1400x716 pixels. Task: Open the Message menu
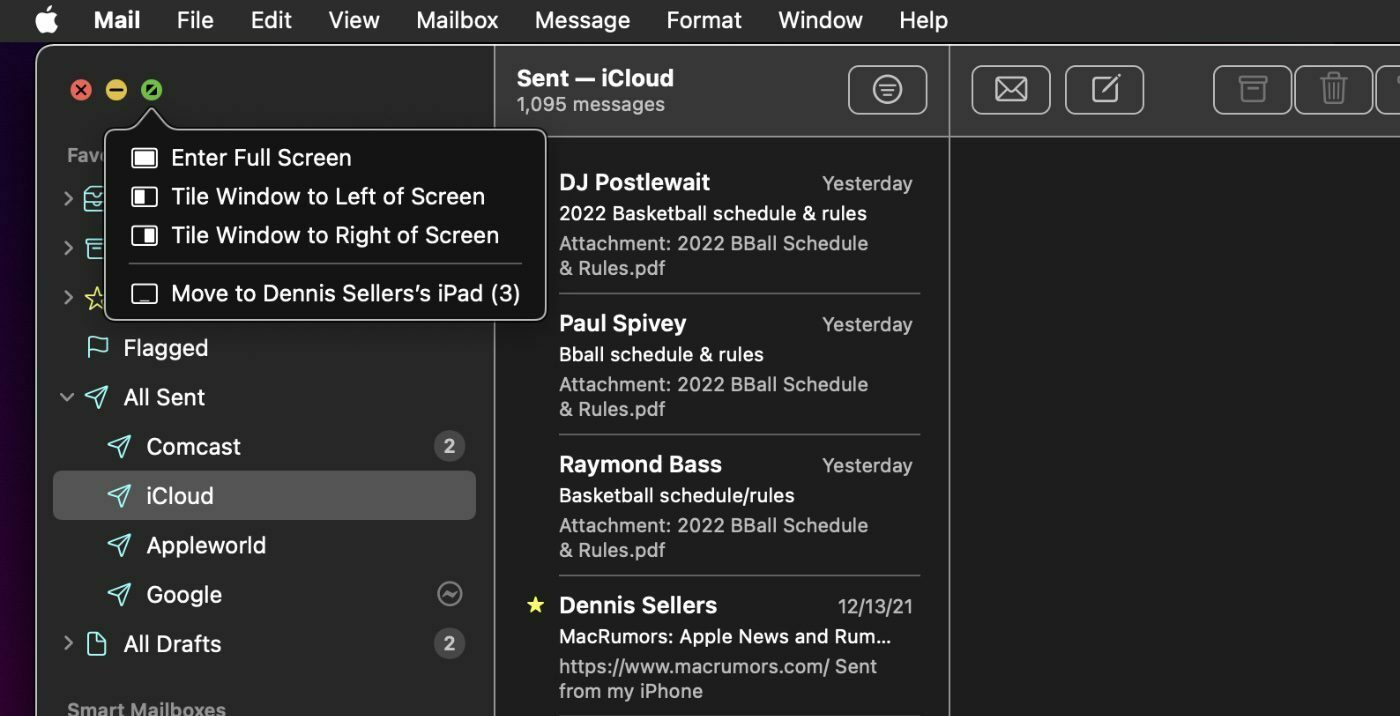click(x=582, y=20)
